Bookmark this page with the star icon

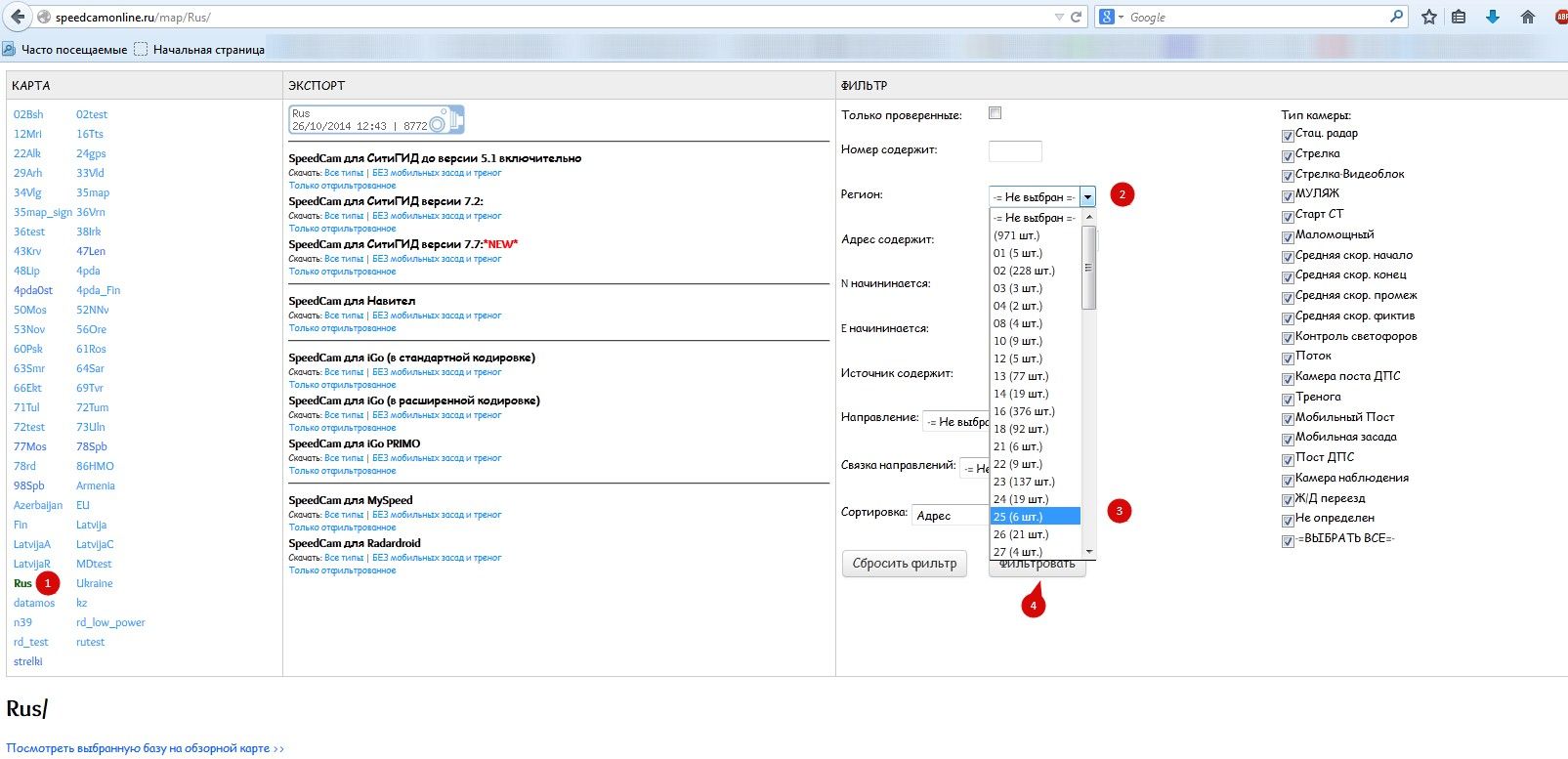[1428, 17]
